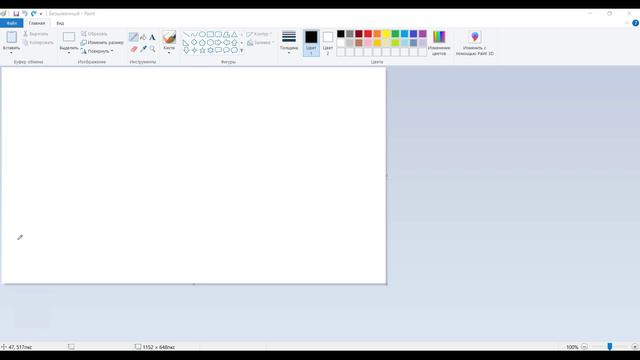Choose the yellow color swatch
Image resolution: width=640 pixels, height=360 pixels.
[386, 34]
